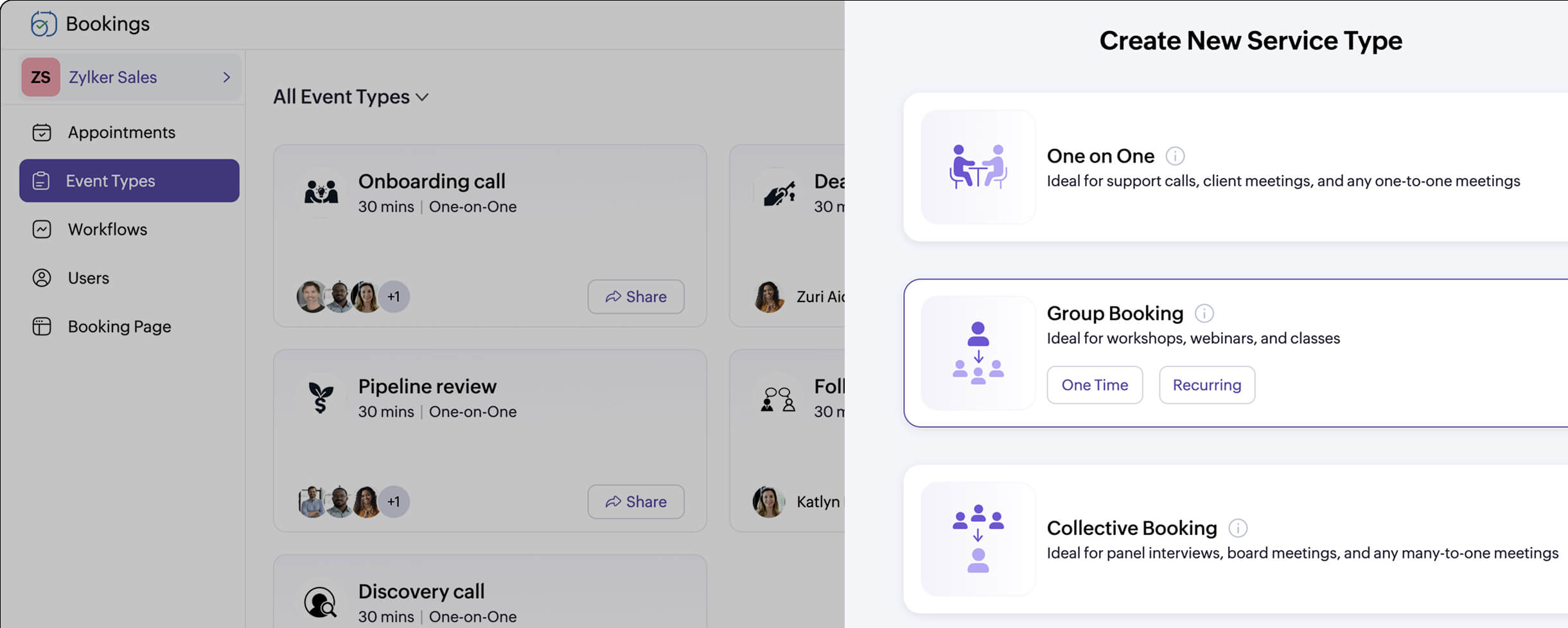Open the All Event Types dropdown
Screen dimensions: 1568x628
click(351, 96)
